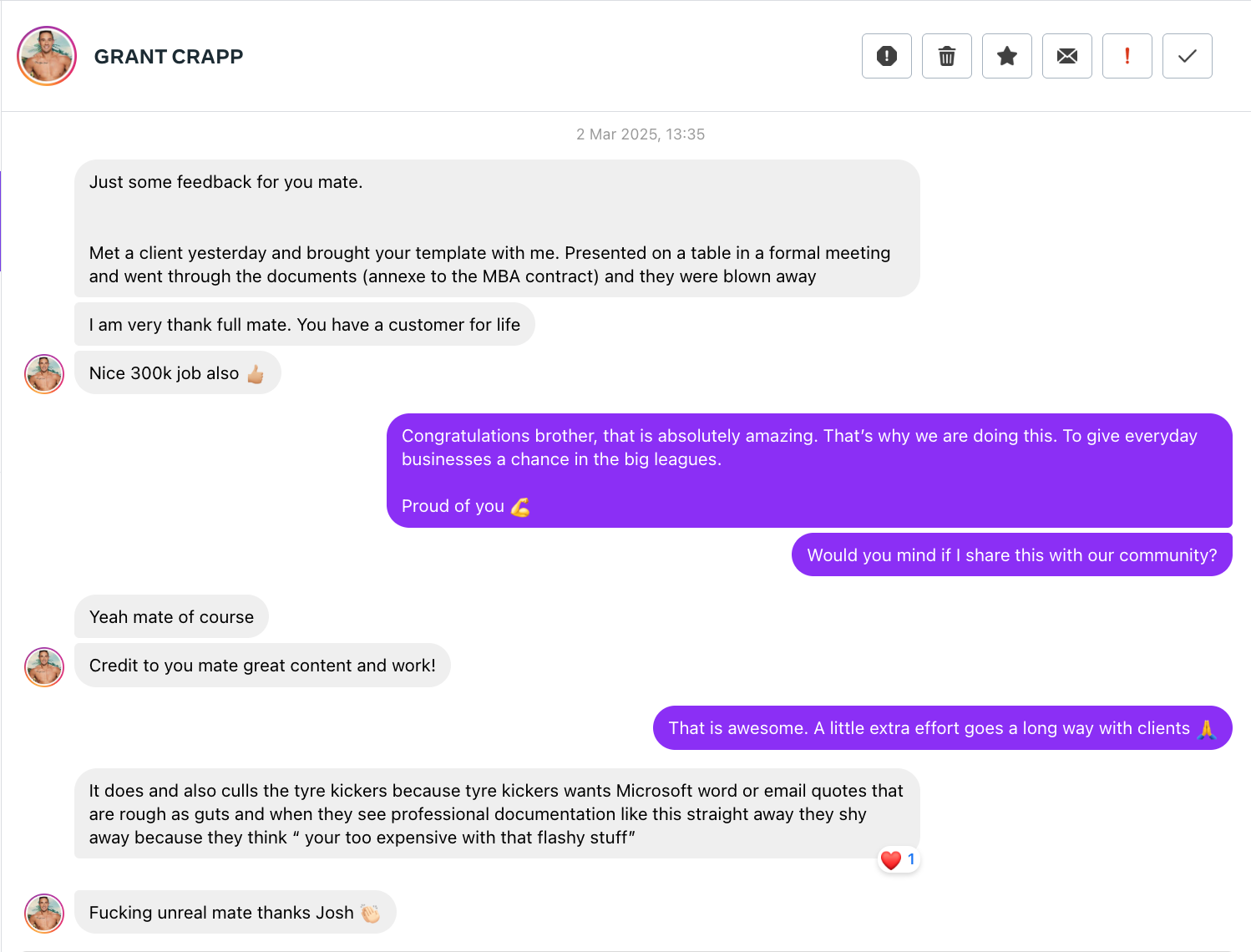This screenshot has width=1251, height=952.
Task: Click the spam report octagon icon
Action: pyautogui.click(x=886, y=56)
